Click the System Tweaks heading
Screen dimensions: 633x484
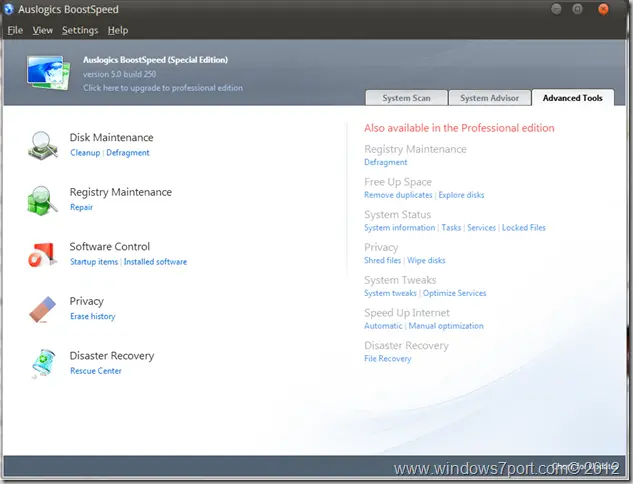pyautogui.click(x=400, y=280)
